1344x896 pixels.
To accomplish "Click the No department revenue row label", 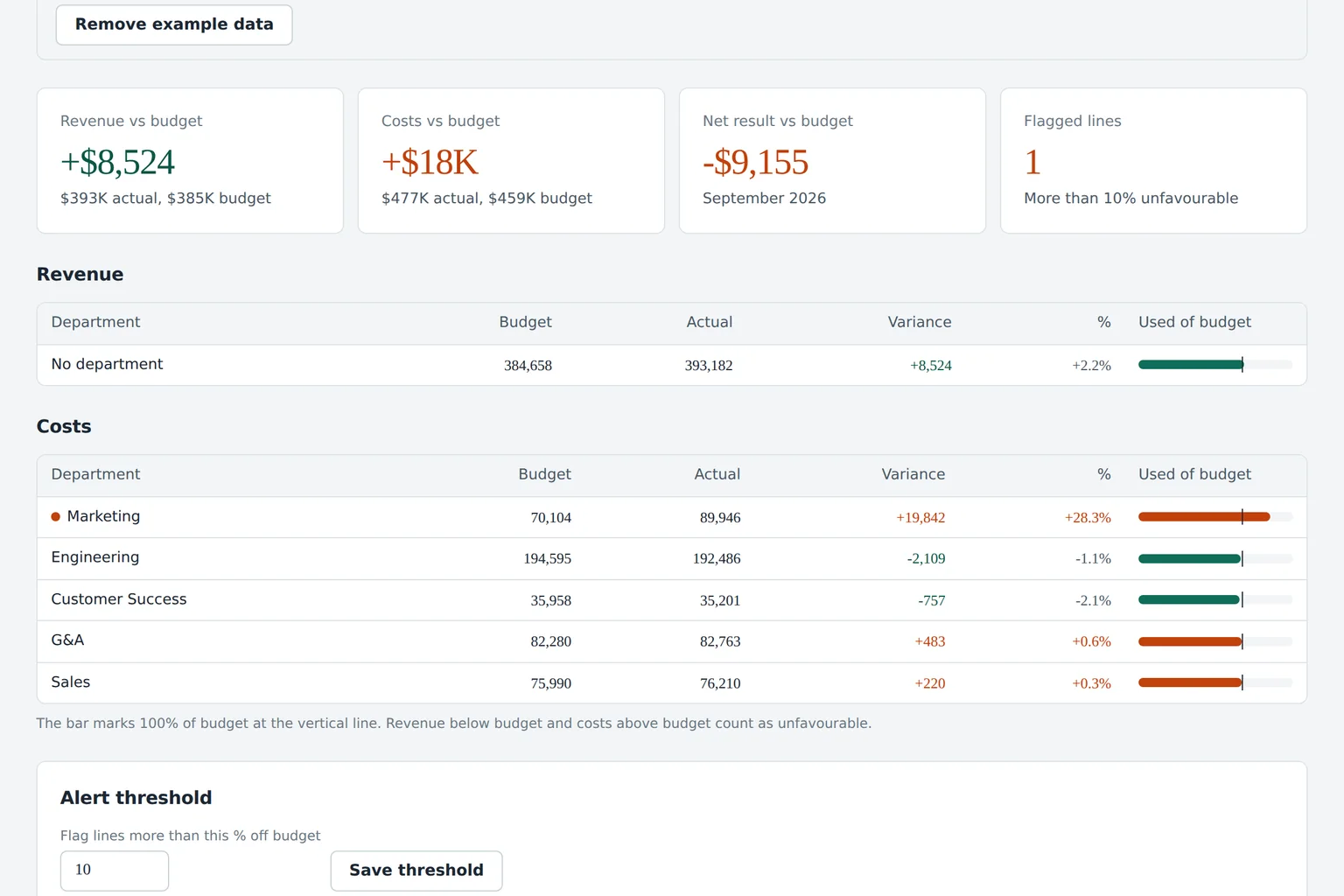I will (107, 364).
